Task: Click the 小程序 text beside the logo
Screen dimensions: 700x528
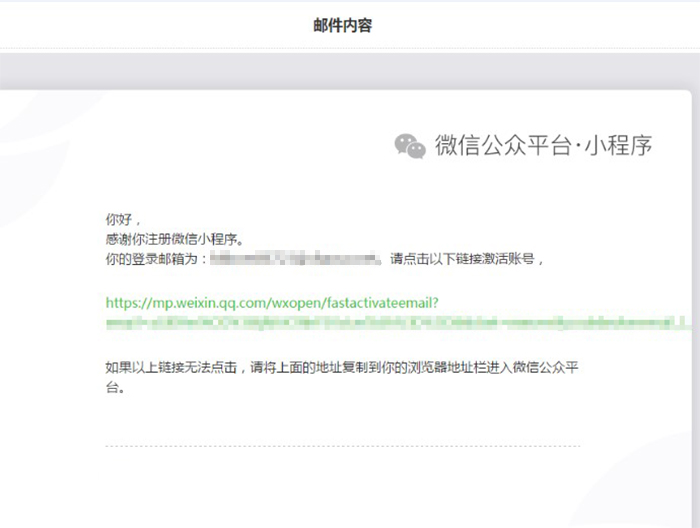Action: 618,146
